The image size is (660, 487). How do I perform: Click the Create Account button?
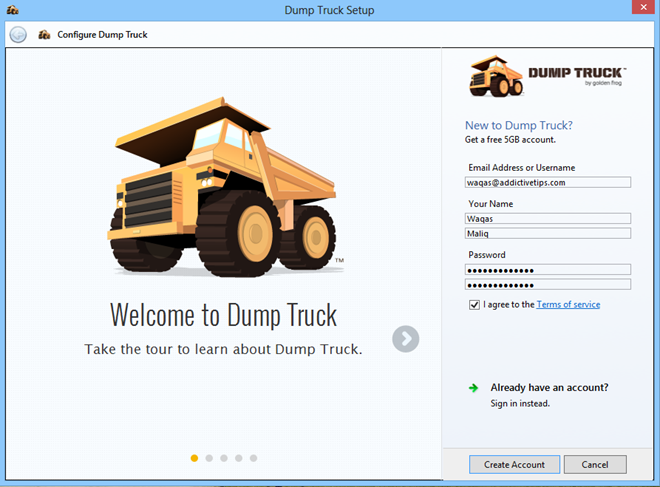514,464
